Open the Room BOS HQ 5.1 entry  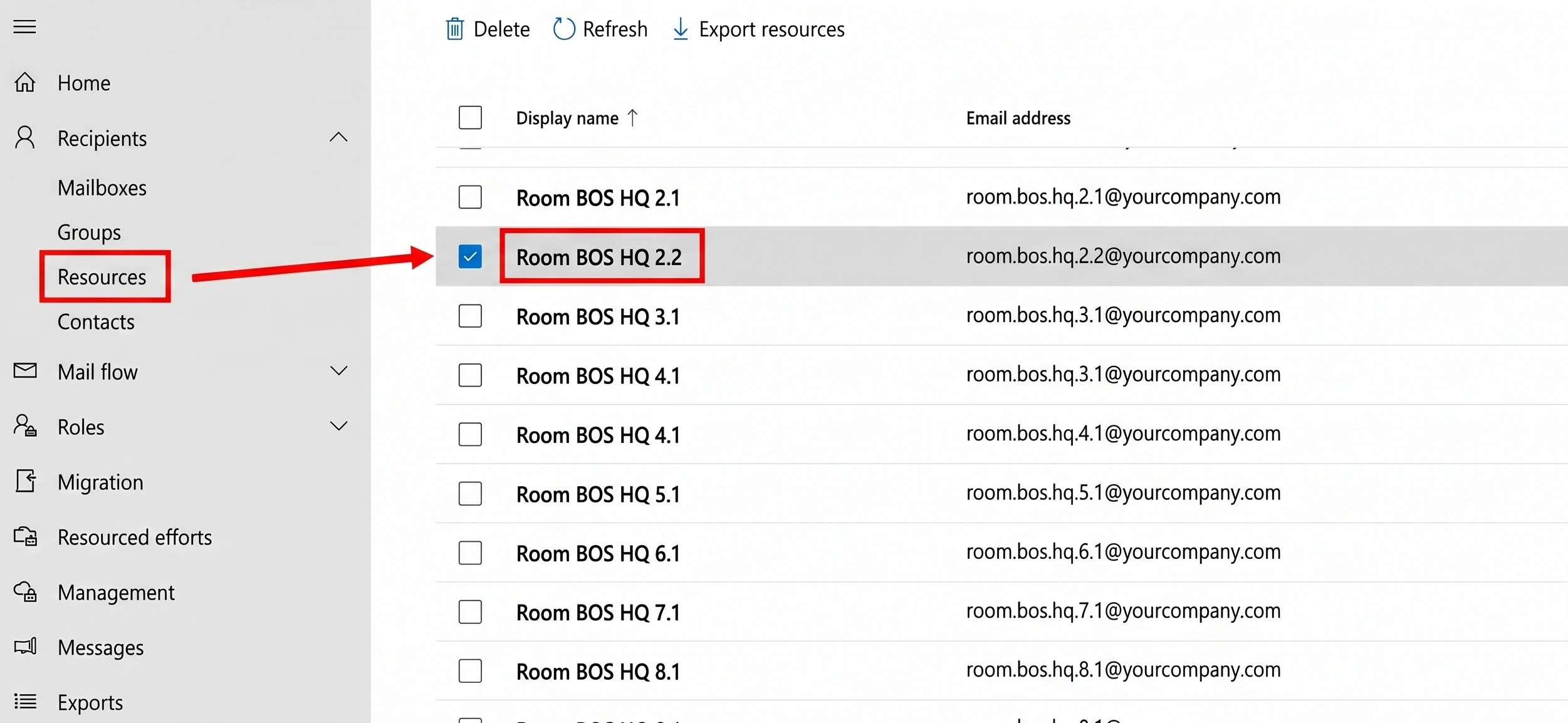[x=598, y=494]
